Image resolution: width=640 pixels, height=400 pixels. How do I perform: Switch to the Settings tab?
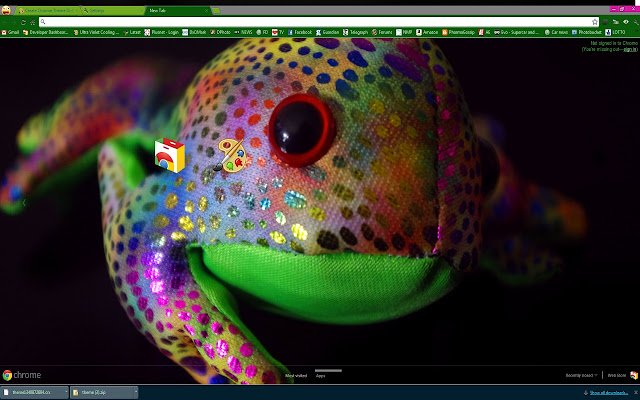click(111, 11)
